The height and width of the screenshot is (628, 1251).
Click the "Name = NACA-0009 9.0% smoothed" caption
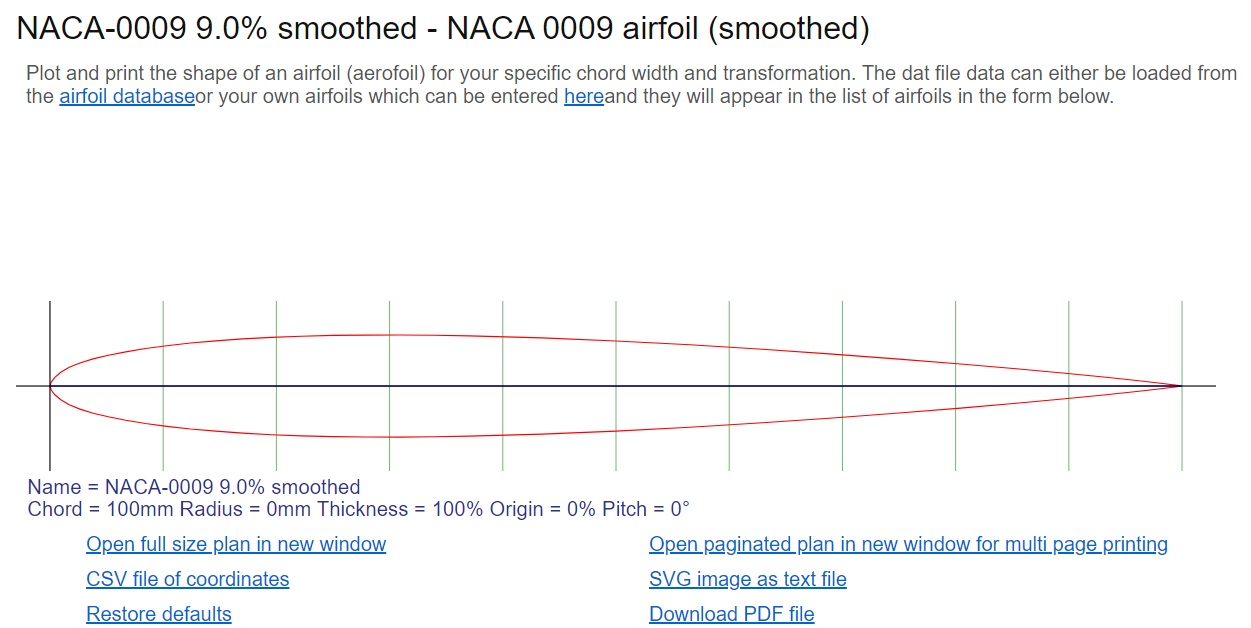tap(194, 487)
